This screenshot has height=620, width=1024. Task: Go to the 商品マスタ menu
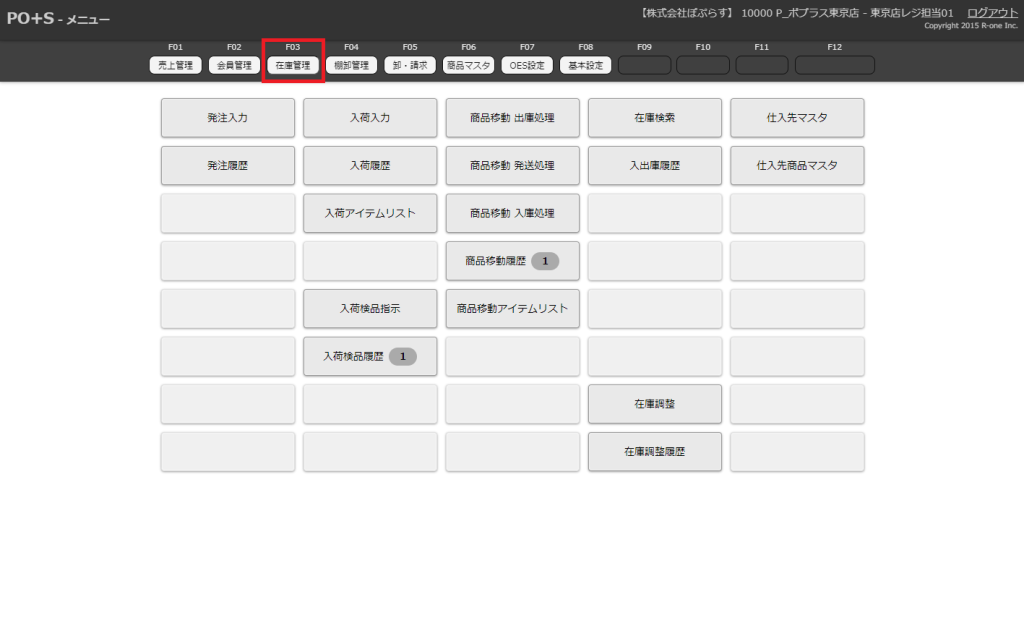click(x=468, y=65)
